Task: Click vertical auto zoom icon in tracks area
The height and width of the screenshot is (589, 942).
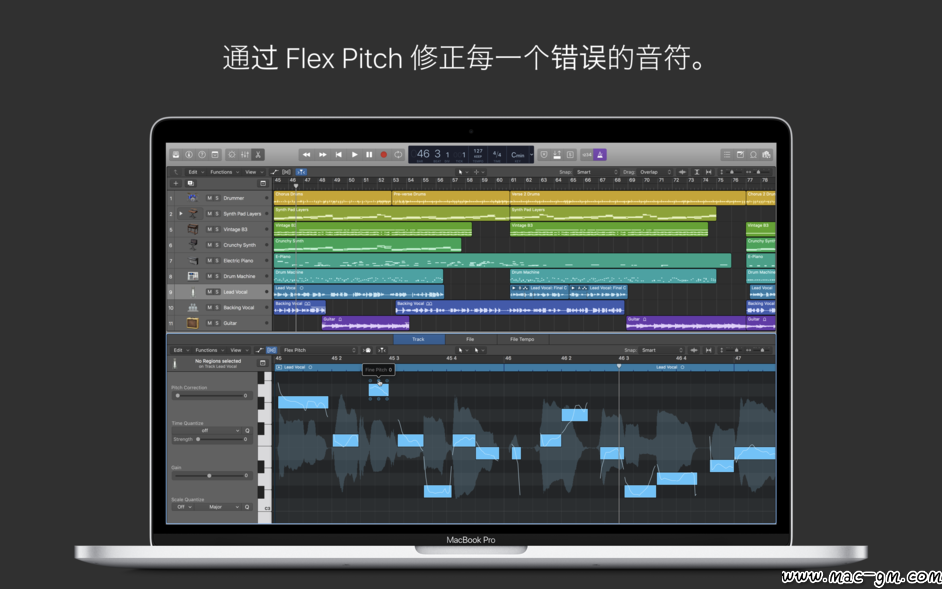Action: [x=698, y=172]
